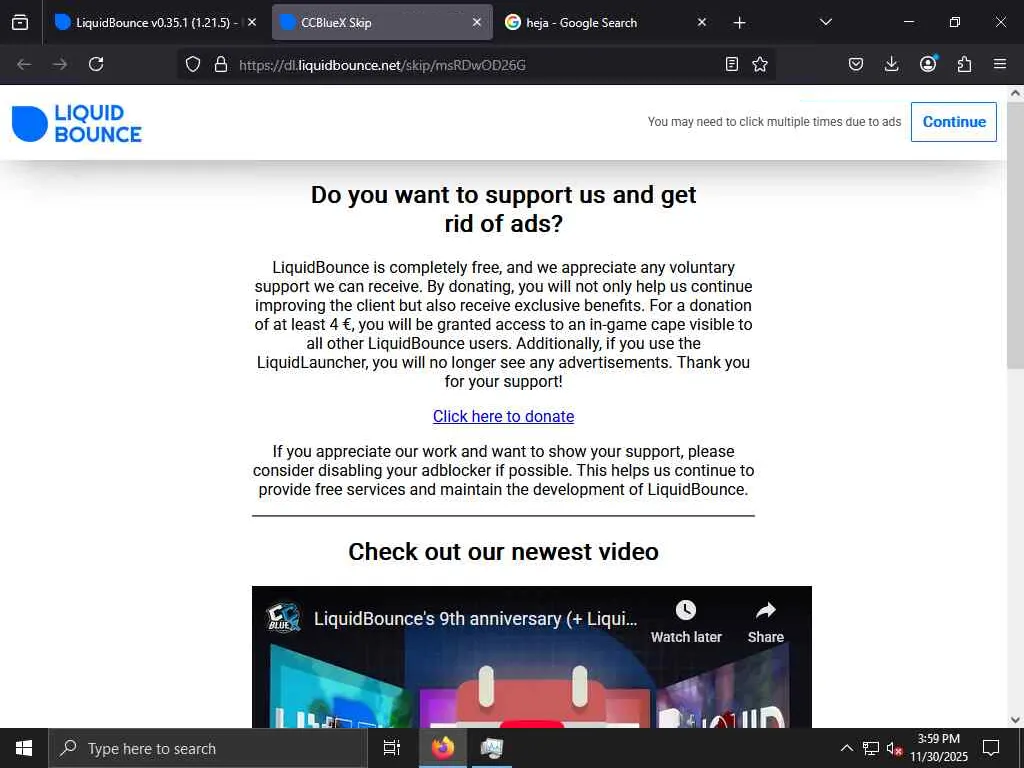
Task: Open Firefox recent browsing view icon
Action: [20, 22]
